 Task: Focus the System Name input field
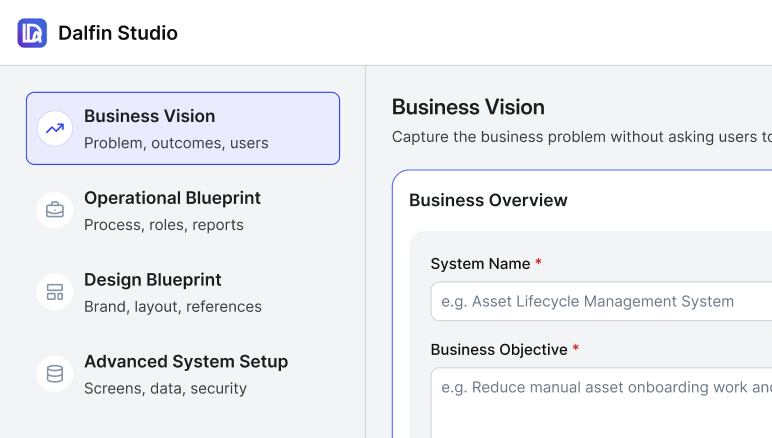click(601, 301)
